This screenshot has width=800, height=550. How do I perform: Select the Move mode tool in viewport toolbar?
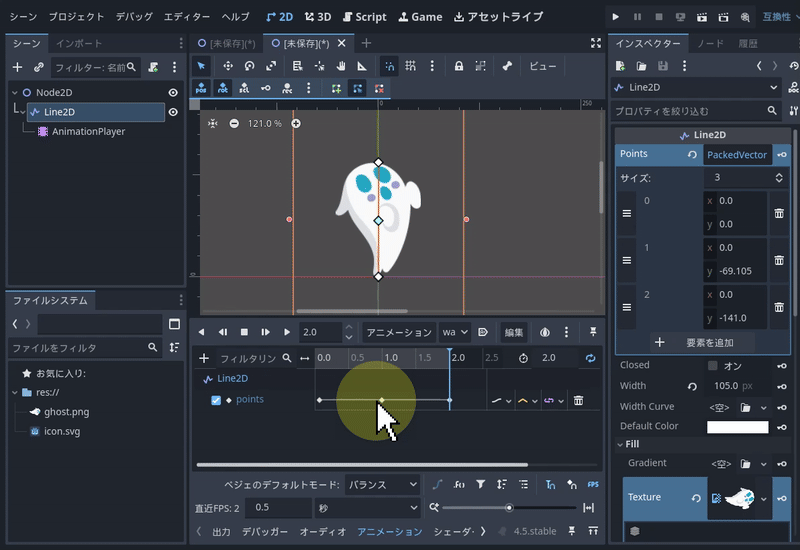pyautogui.click(x=228, y=66)
